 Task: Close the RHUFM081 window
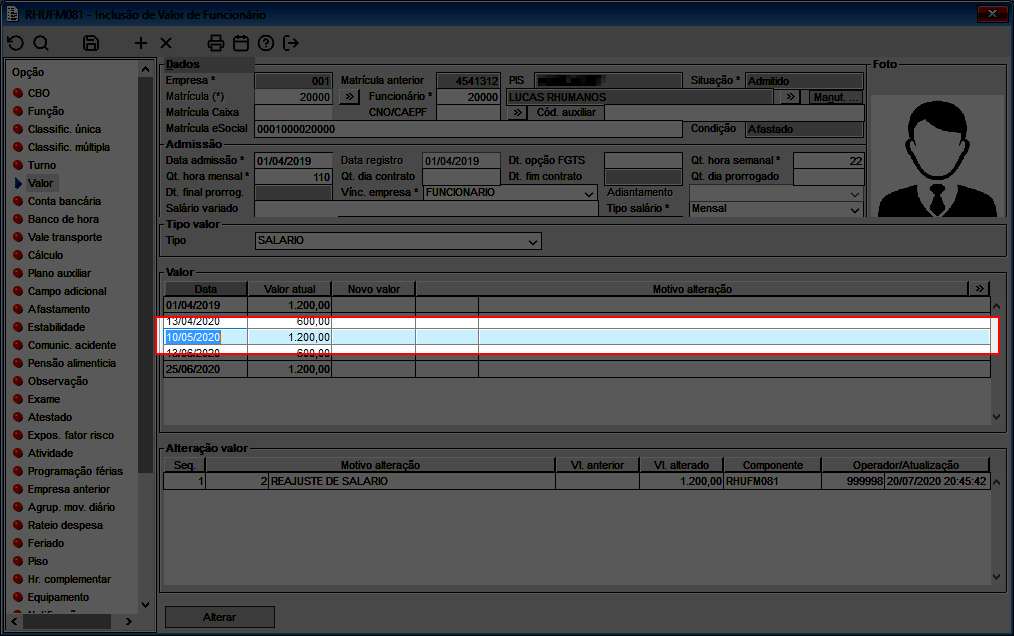[x=992, y=14]
